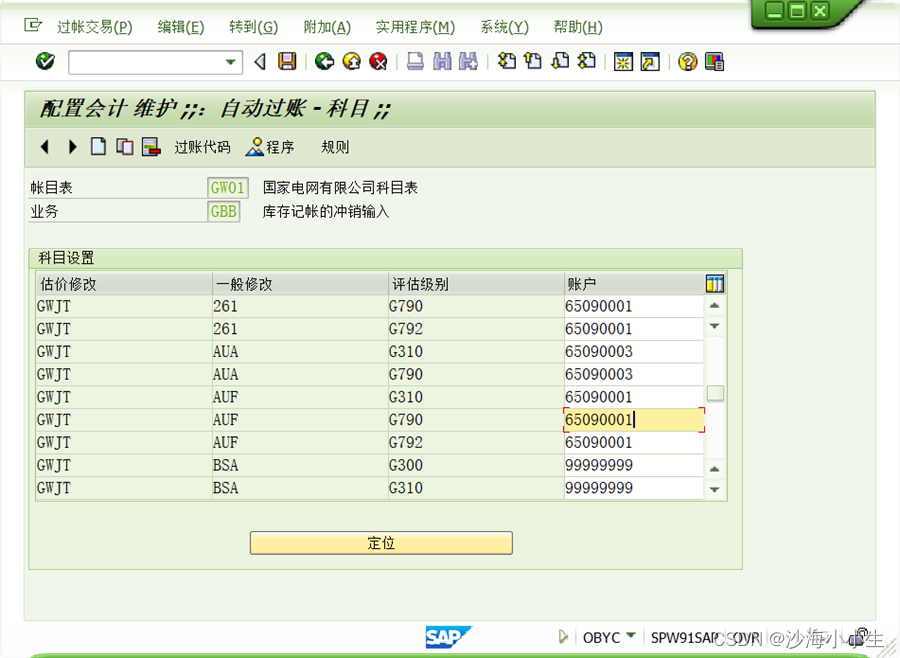Screen dimensions: 900x658
Task: Open a print dialog via the Print icon
Action: coord(413,61)
